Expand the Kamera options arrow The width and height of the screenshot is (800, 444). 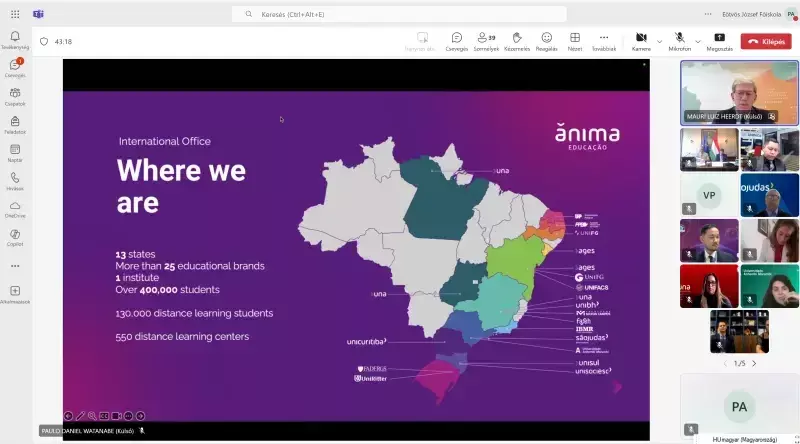(x=659, y=41)
